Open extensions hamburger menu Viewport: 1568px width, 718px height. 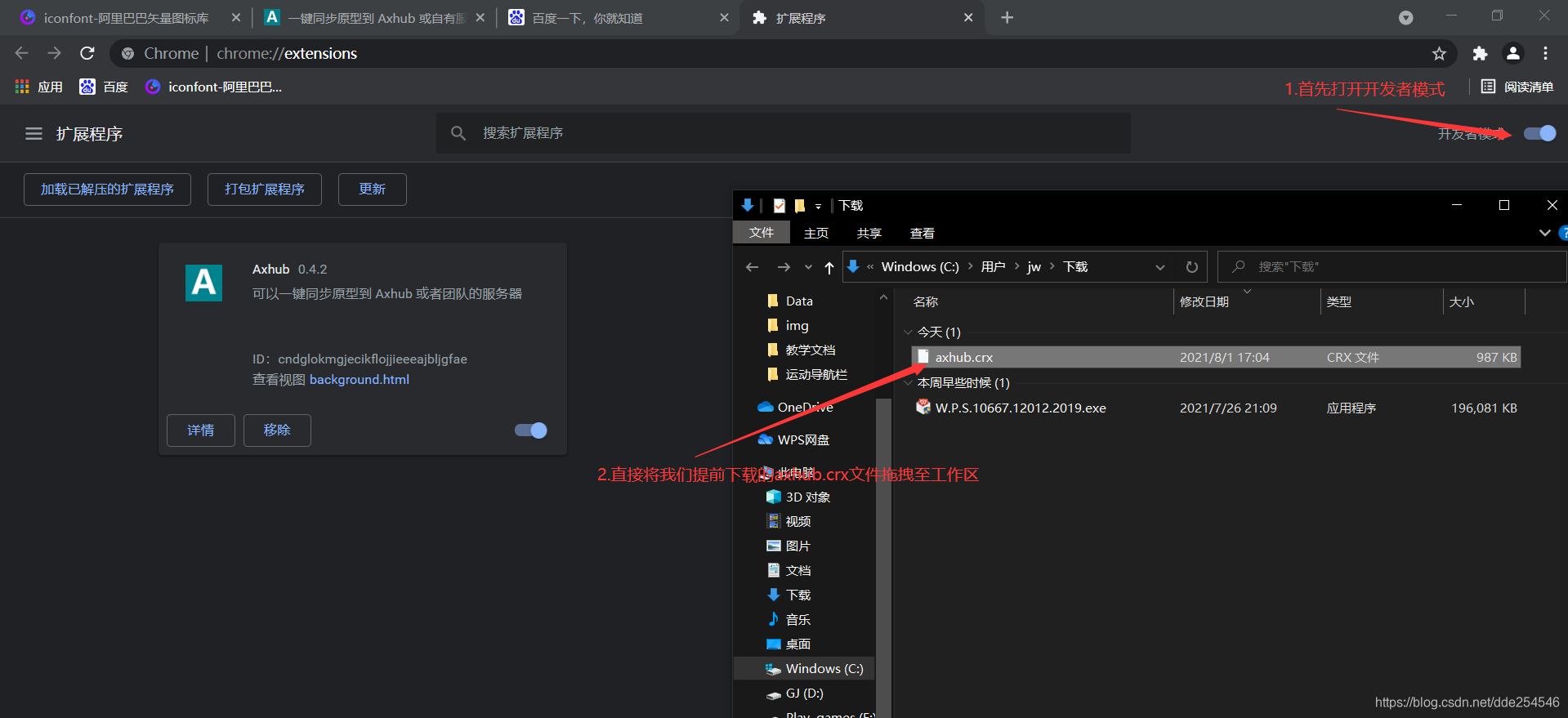point(34,133)
